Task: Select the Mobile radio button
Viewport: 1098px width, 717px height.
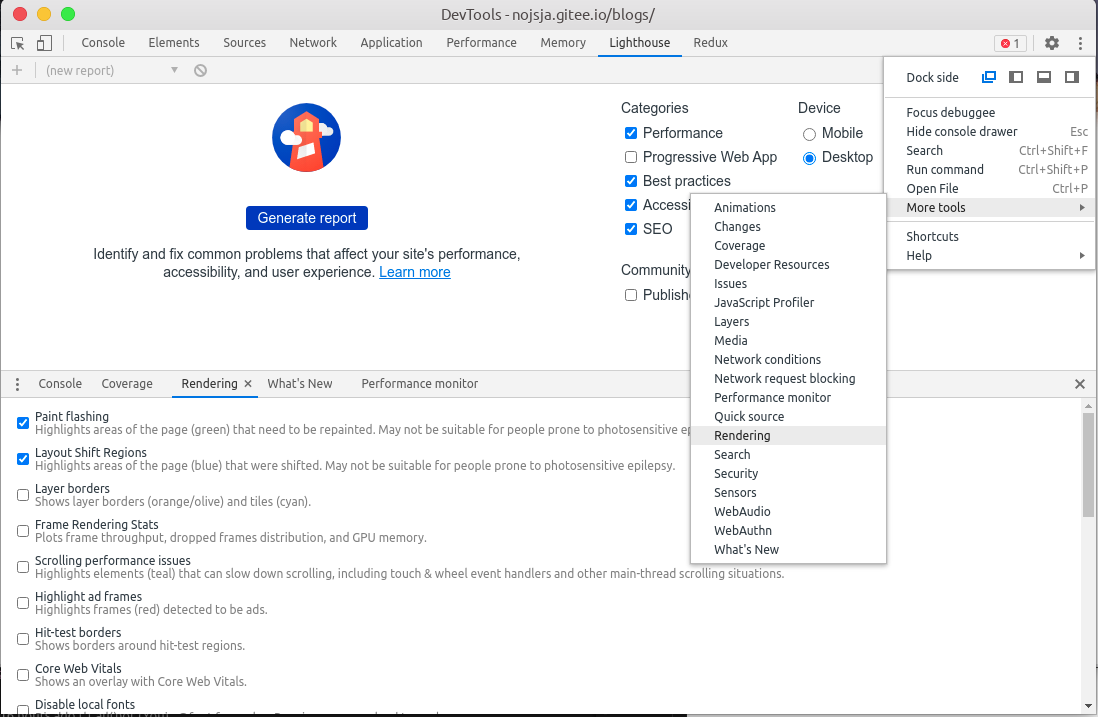Action: 810,132
